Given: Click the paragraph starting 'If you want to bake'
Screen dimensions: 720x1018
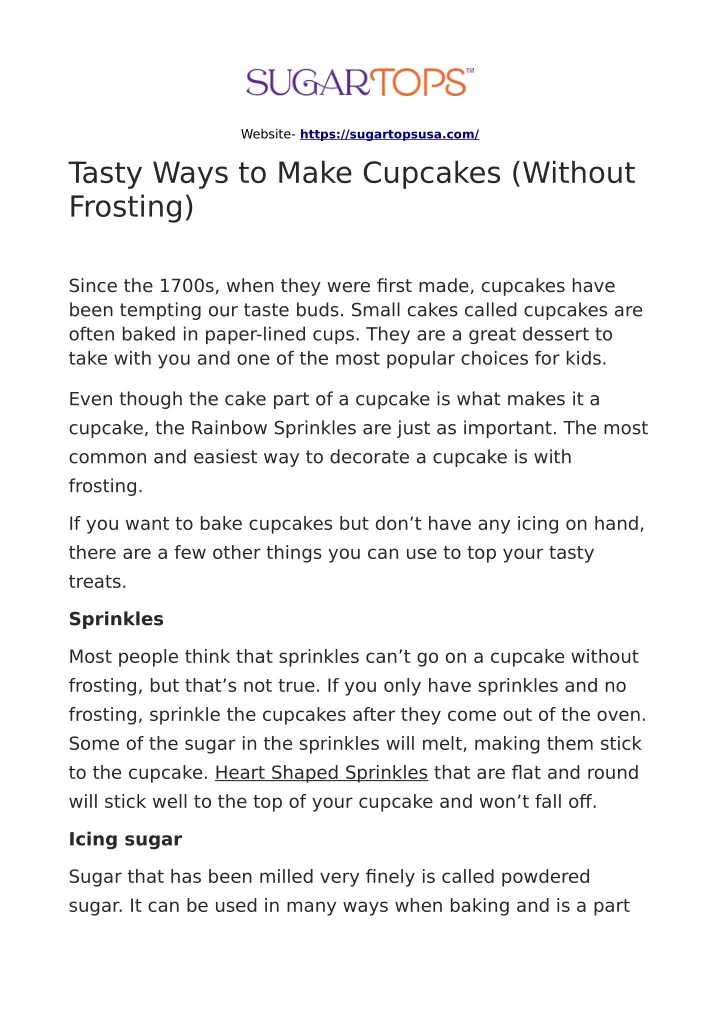Looking at the screenshot, I should point(356,552).
